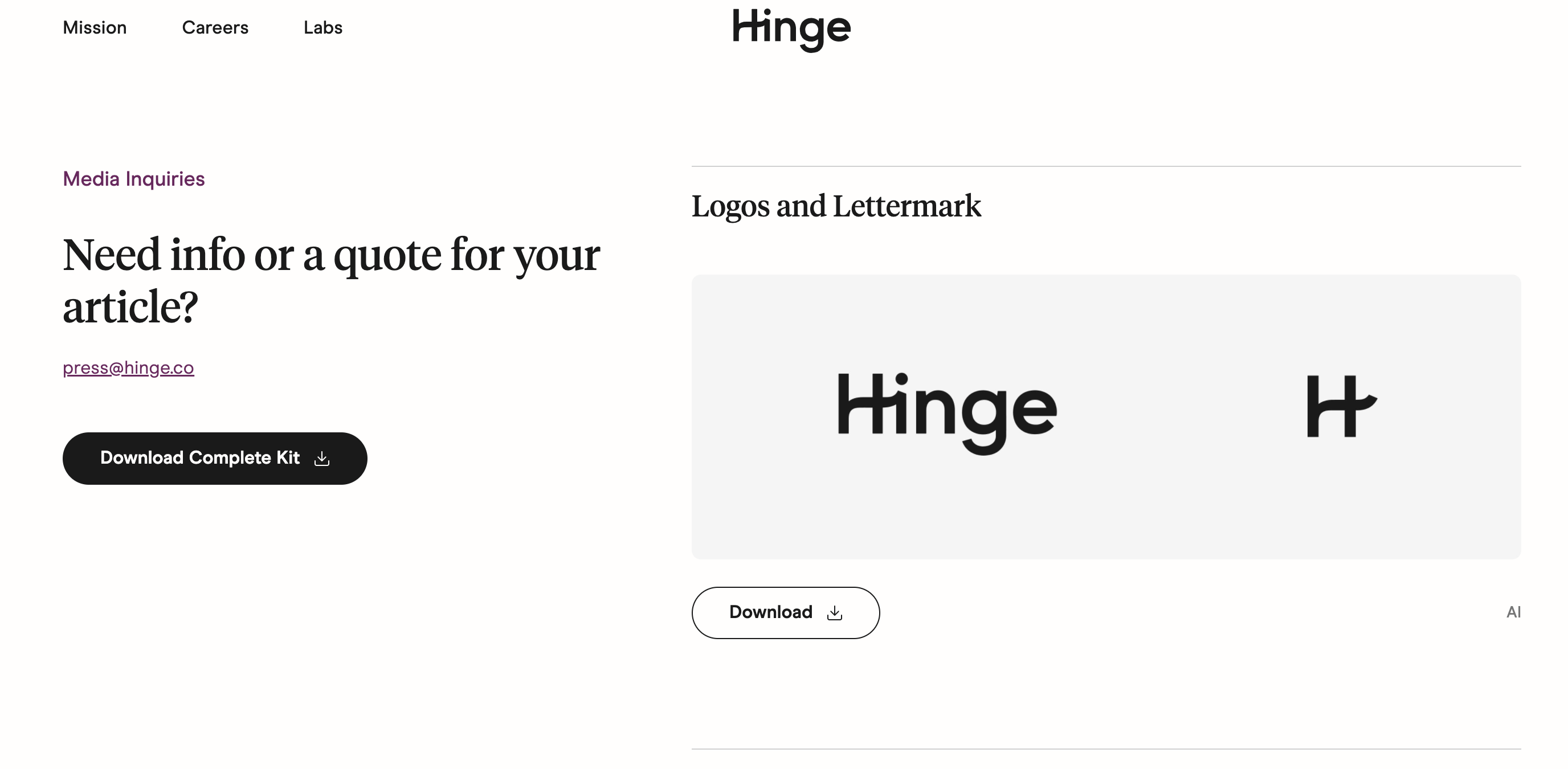
Task: Open the press@hinge.co email link
Action: [128, 367]
